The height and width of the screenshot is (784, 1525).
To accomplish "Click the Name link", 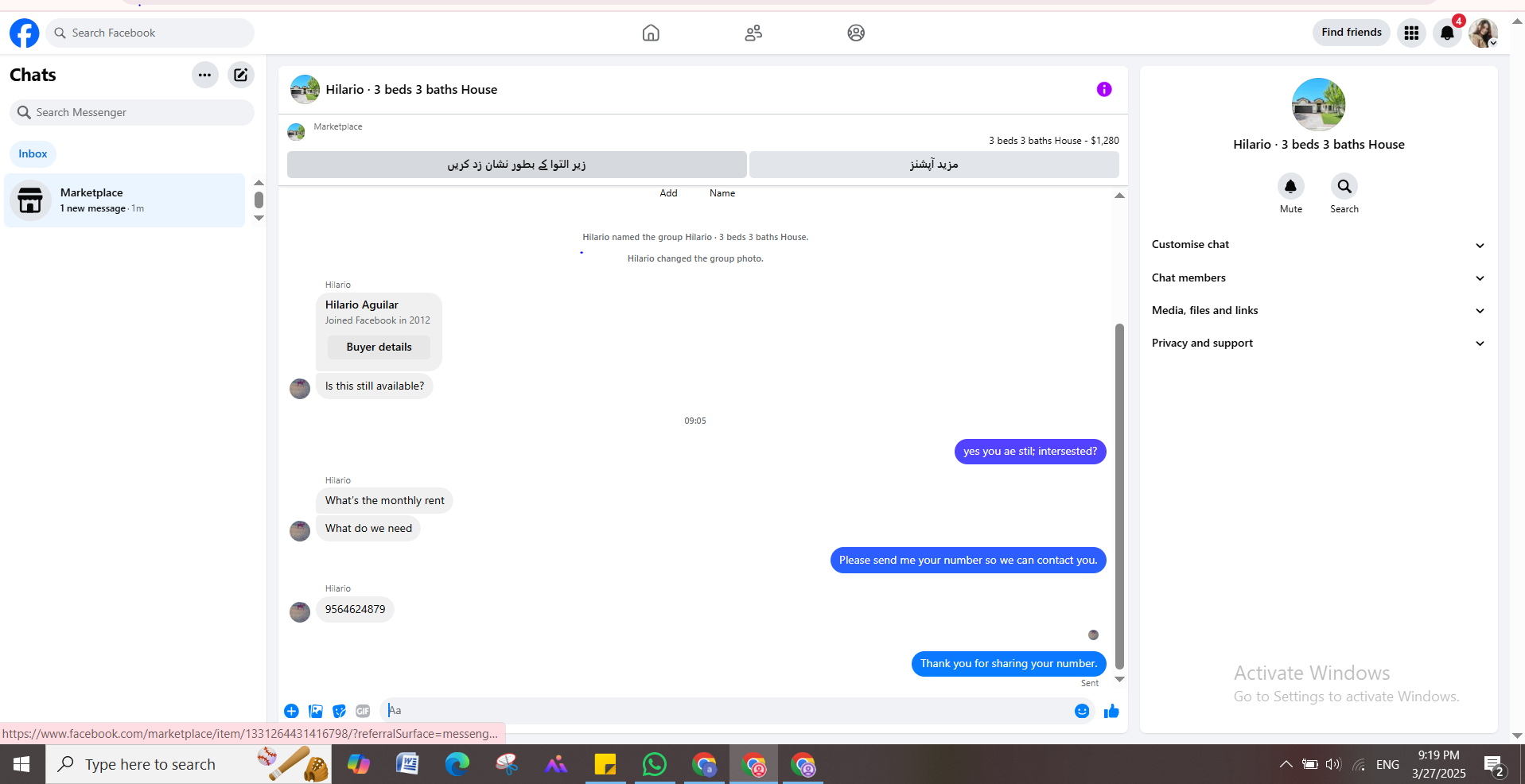I will coord(722,193).
